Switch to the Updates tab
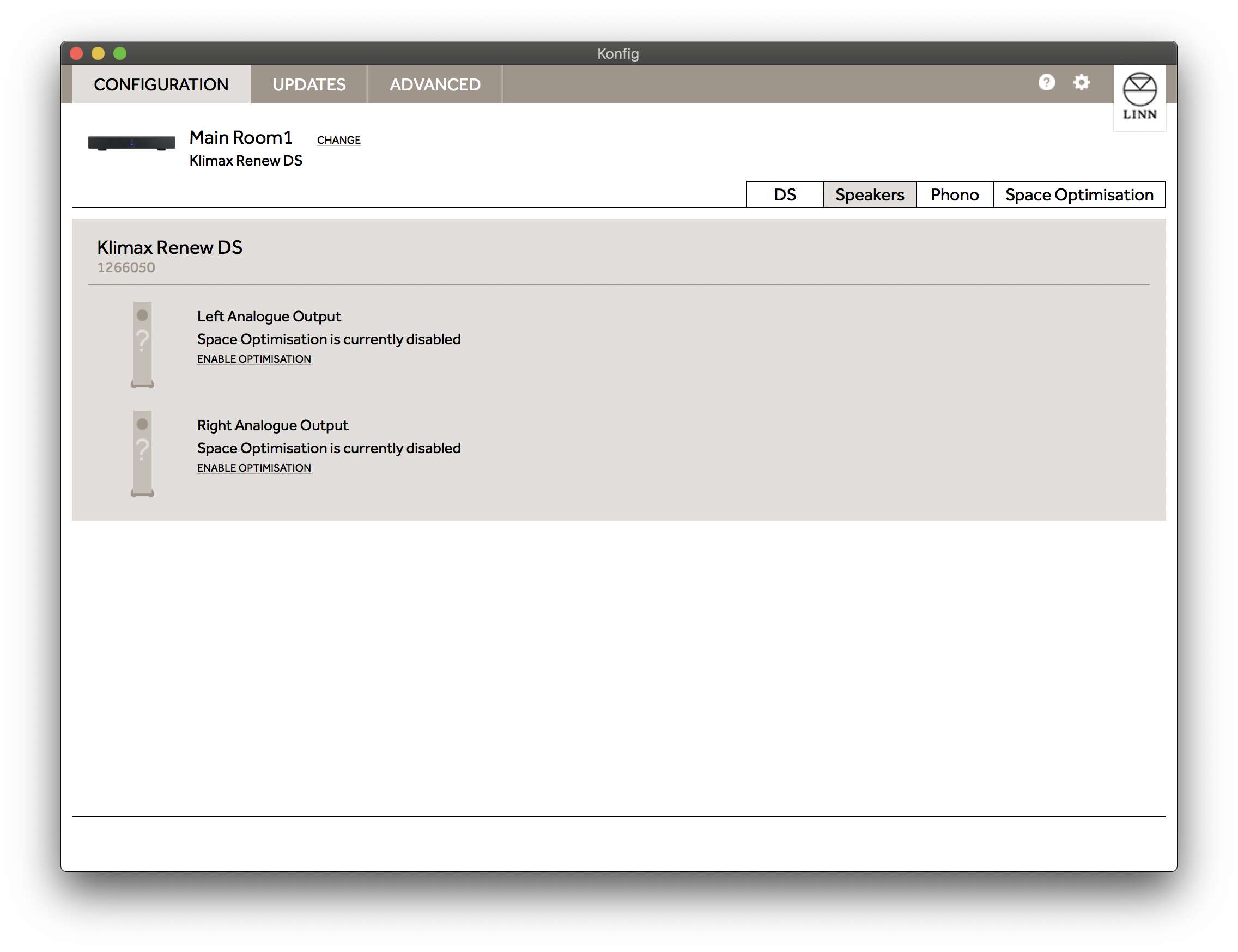1238x952 pixels. pyautogui.click(x=309, y=84)
